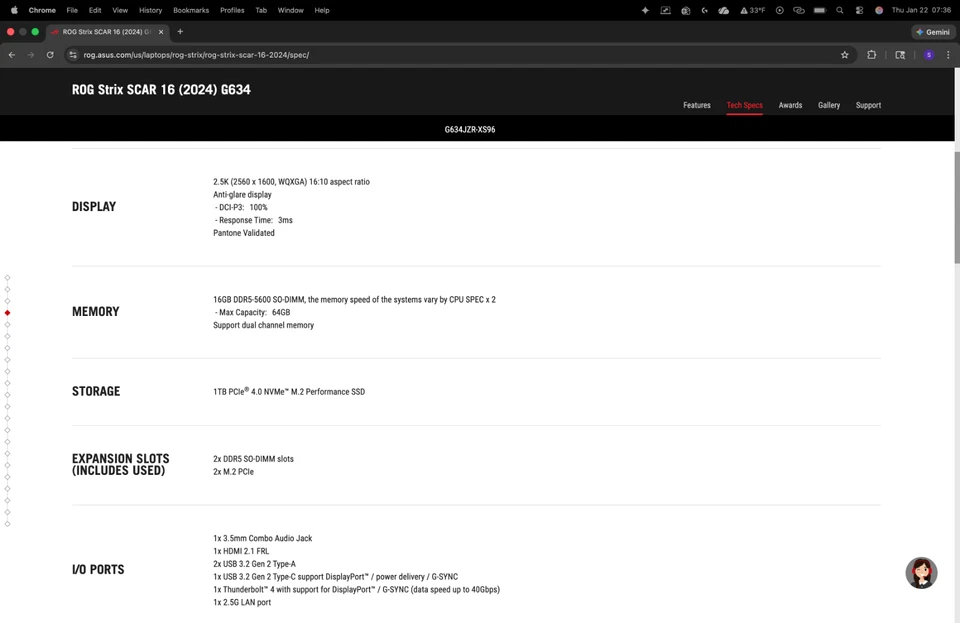Open the Tab menu
The image size is (960, 623).
point(261,10)
